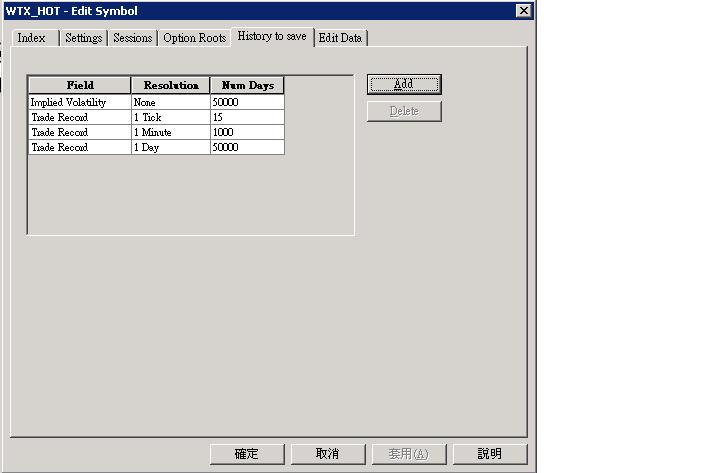Confirm with the 確定 button
This screenshot has width=720, height=473.
[247, 454]
